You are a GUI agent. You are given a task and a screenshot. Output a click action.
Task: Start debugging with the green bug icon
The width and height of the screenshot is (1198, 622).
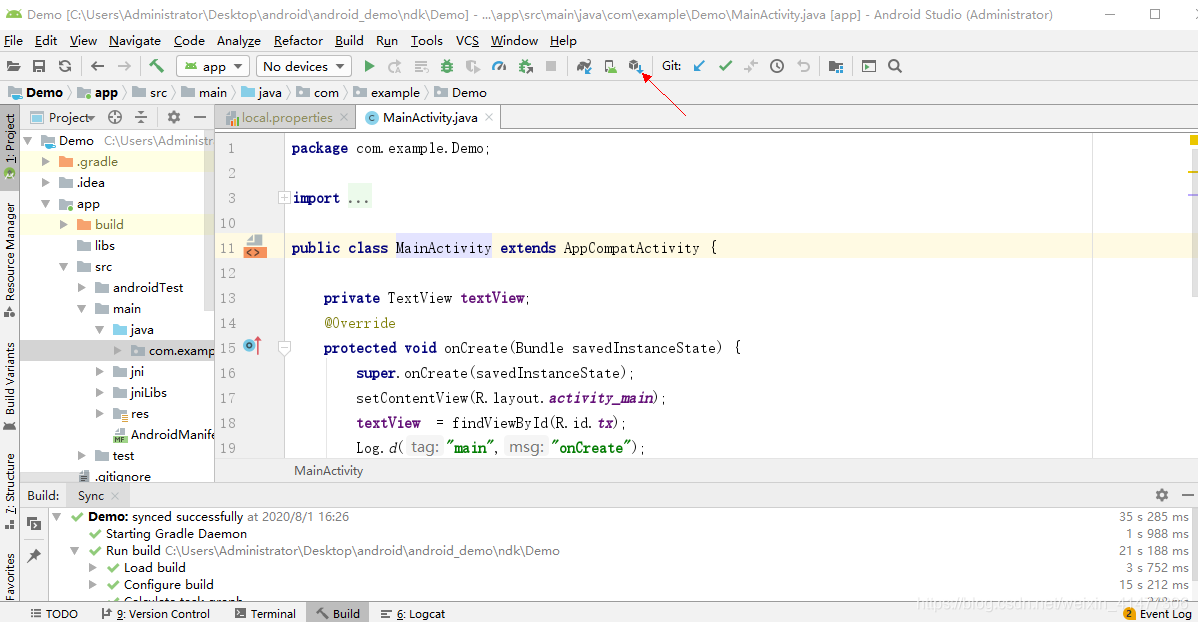pyautogui.click(x=447, y=66)
